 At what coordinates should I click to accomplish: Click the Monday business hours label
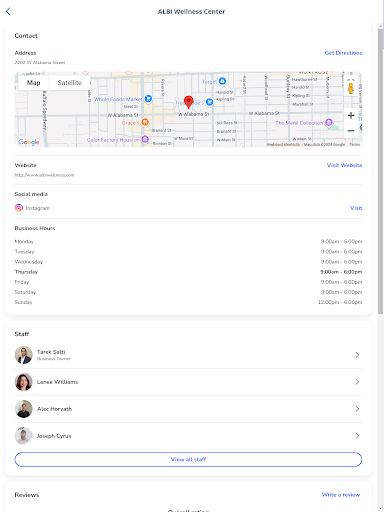coord(24,241)
